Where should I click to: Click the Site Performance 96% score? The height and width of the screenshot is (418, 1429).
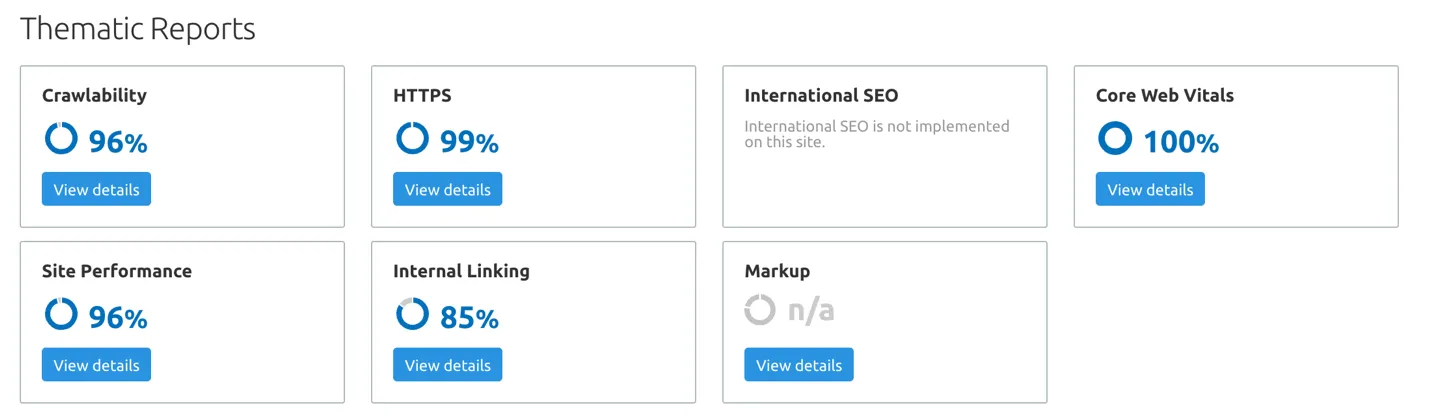(118, 319)
